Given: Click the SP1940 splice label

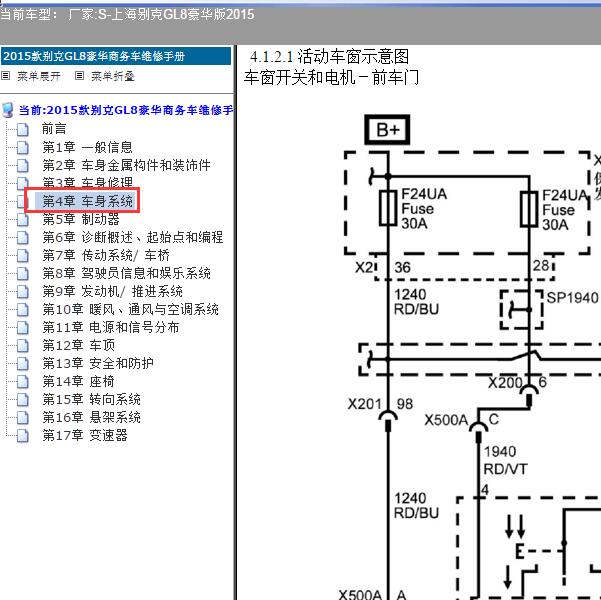Looking at the screenshot, I should [x=572, y=298].
